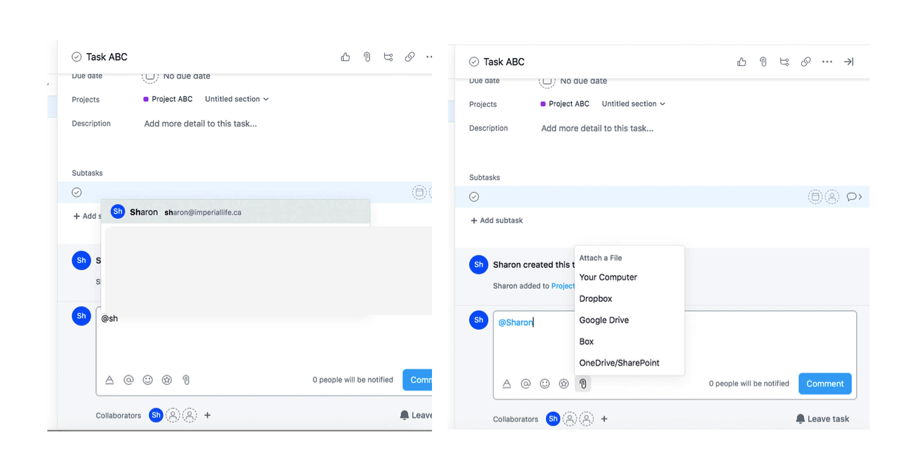Click the @mention icon in the left comment toolbar
This screenshot has height=464, width=900.
(x=128, y=380)
